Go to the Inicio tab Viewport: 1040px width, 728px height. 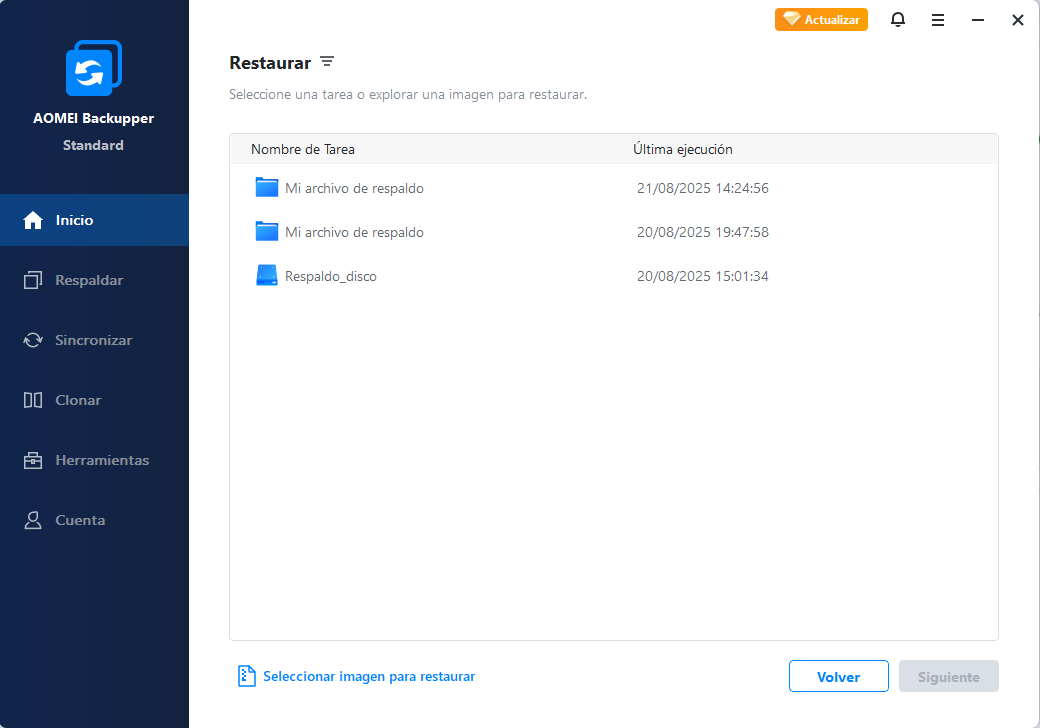94,220
